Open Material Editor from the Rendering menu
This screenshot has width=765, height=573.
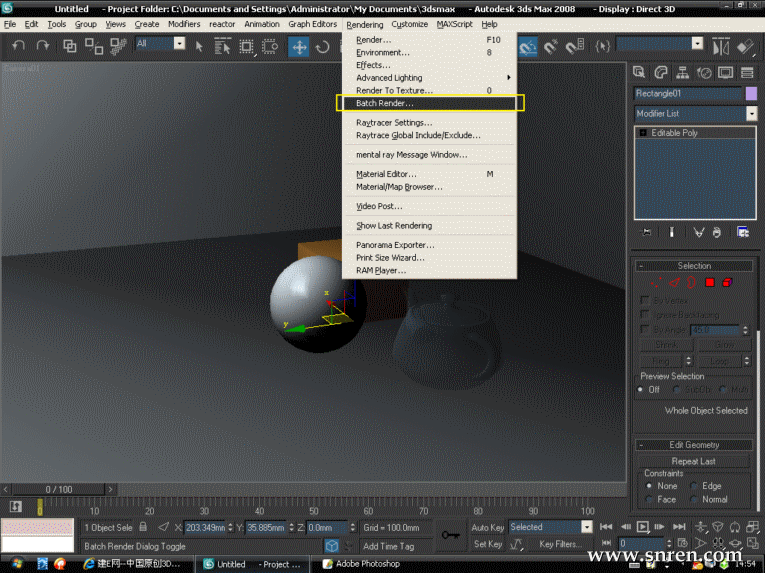(386, 174)
